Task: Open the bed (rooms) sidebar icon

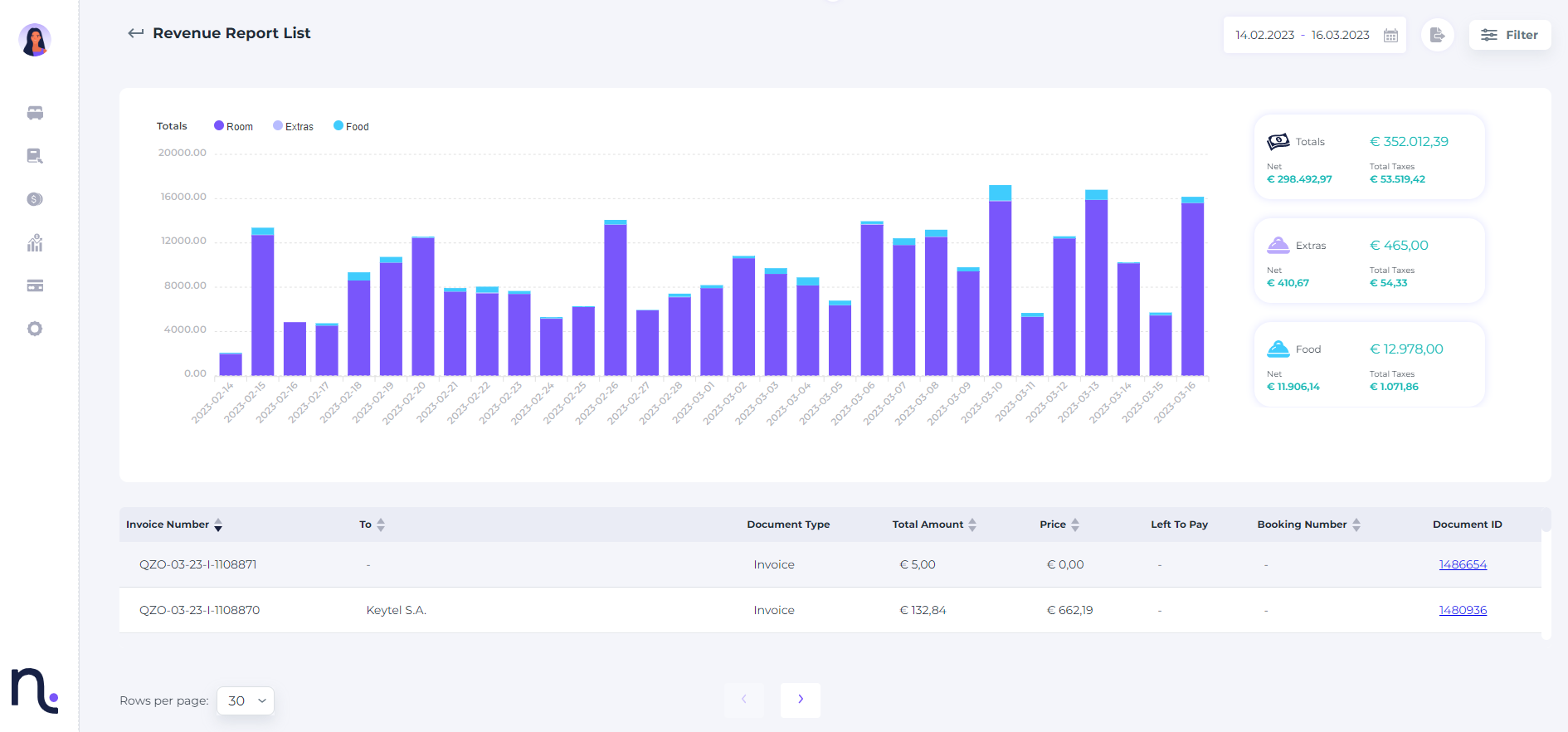Action: tap(35, 113)
